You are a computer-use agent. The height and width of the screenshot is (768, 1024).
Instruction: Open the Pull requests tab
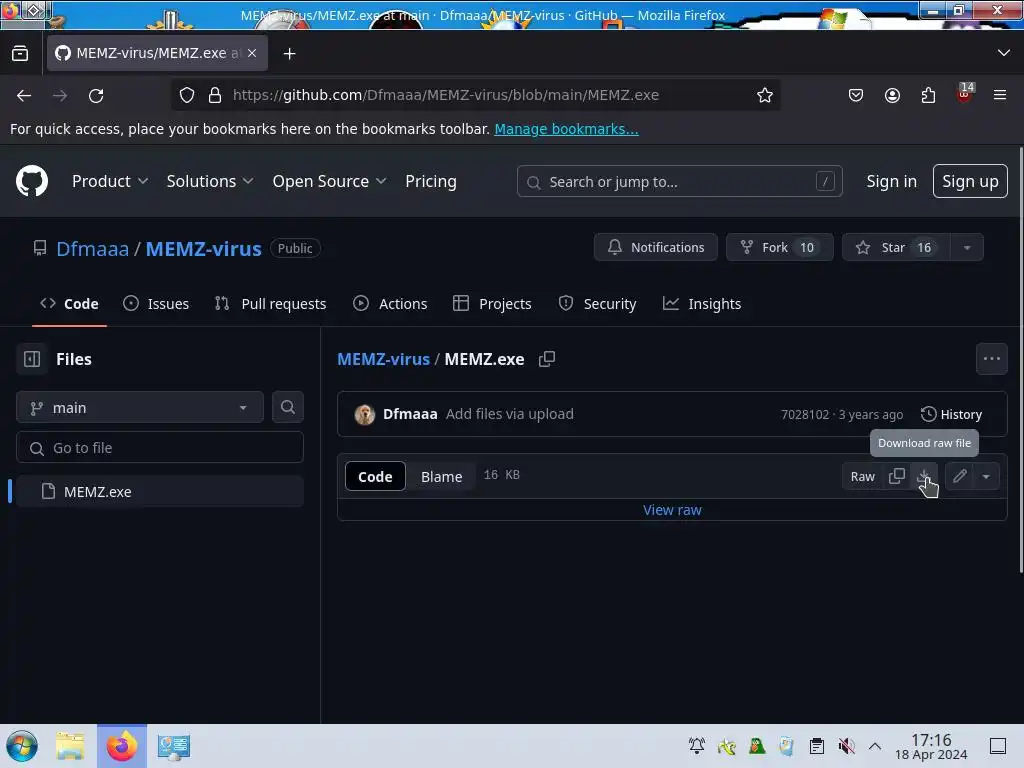270,304
